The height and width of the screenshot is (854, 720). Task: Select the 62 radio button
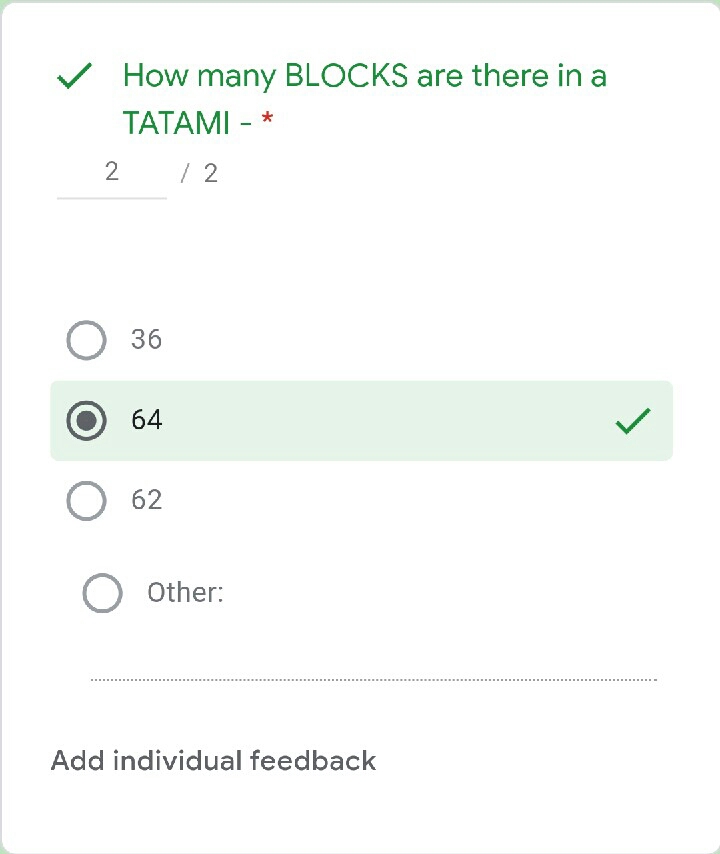(x=86, y=500)
